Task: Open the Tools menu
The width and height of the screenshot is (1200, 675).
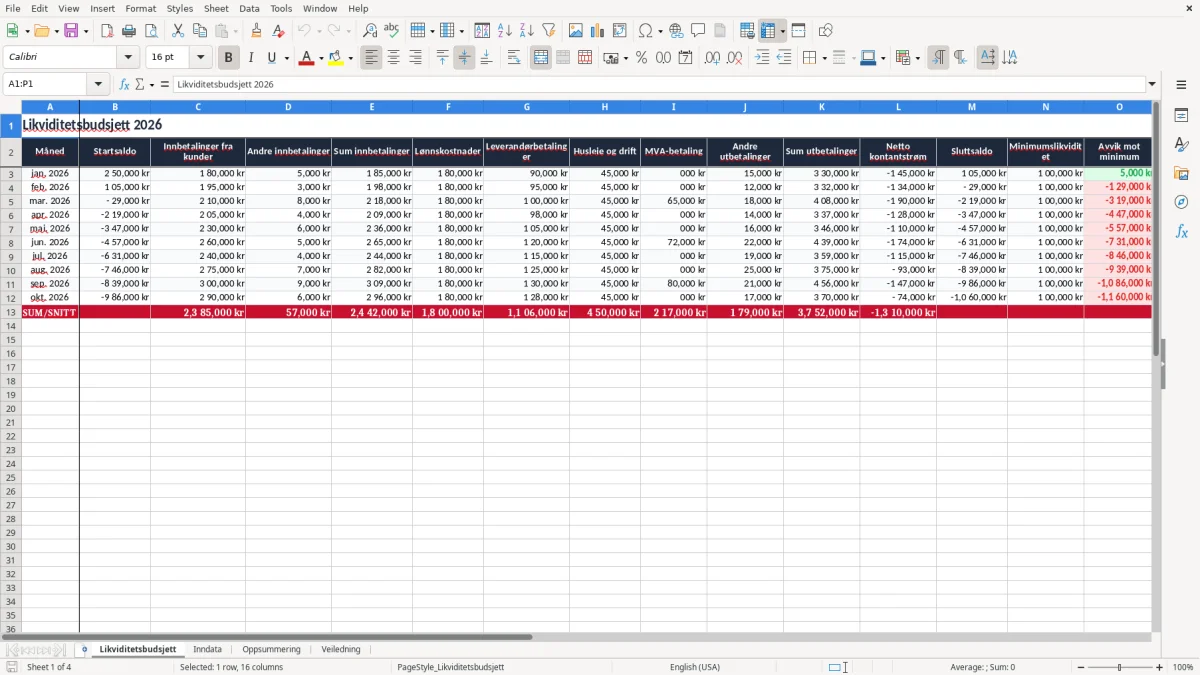Action: click(x=281, y=8)
